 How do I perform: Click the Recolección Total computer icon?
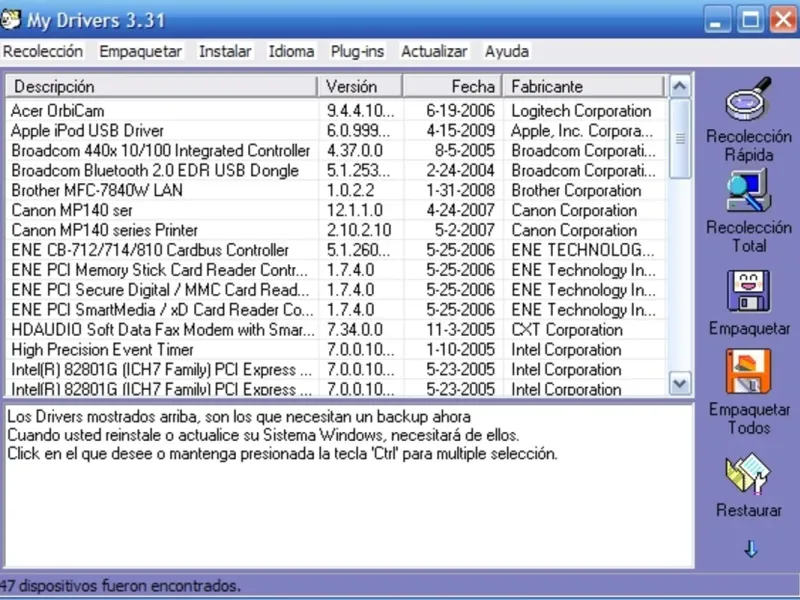coord(748,190)
